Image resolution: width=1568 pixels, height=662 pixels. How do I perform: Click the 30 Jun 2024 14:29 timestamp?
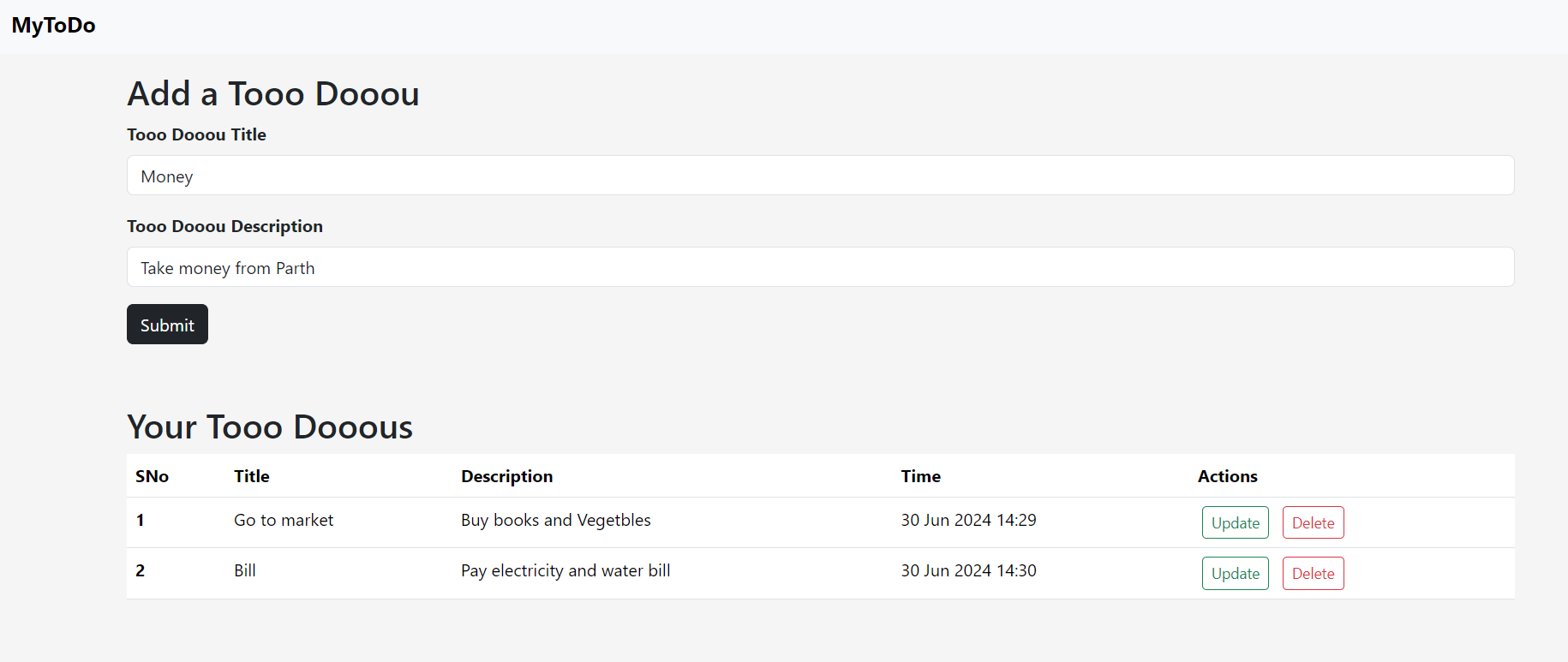point(968,520)
